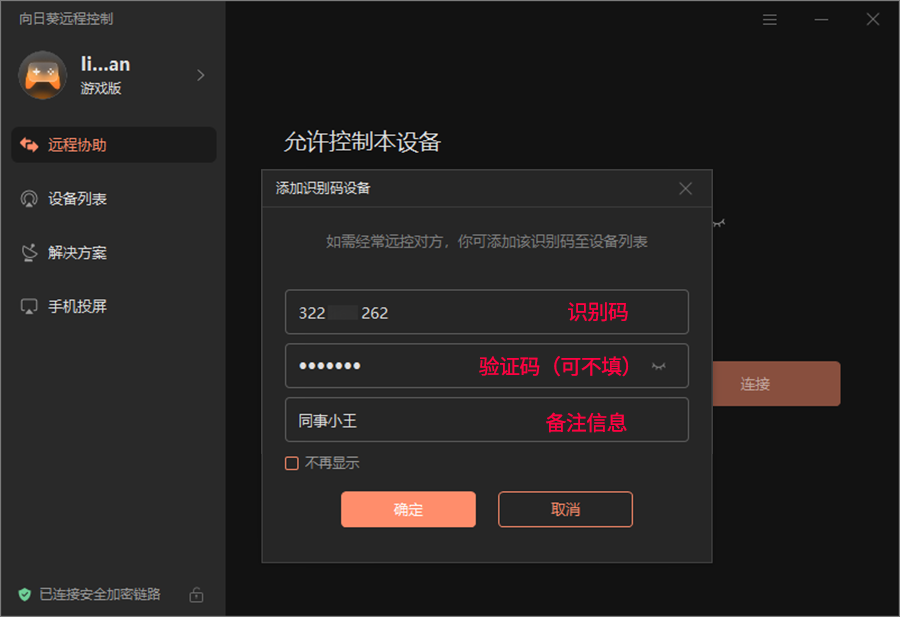Click the 已连接安全加密链路 status text
This screenshot has height=617, width=900.
tap(100, 594)
